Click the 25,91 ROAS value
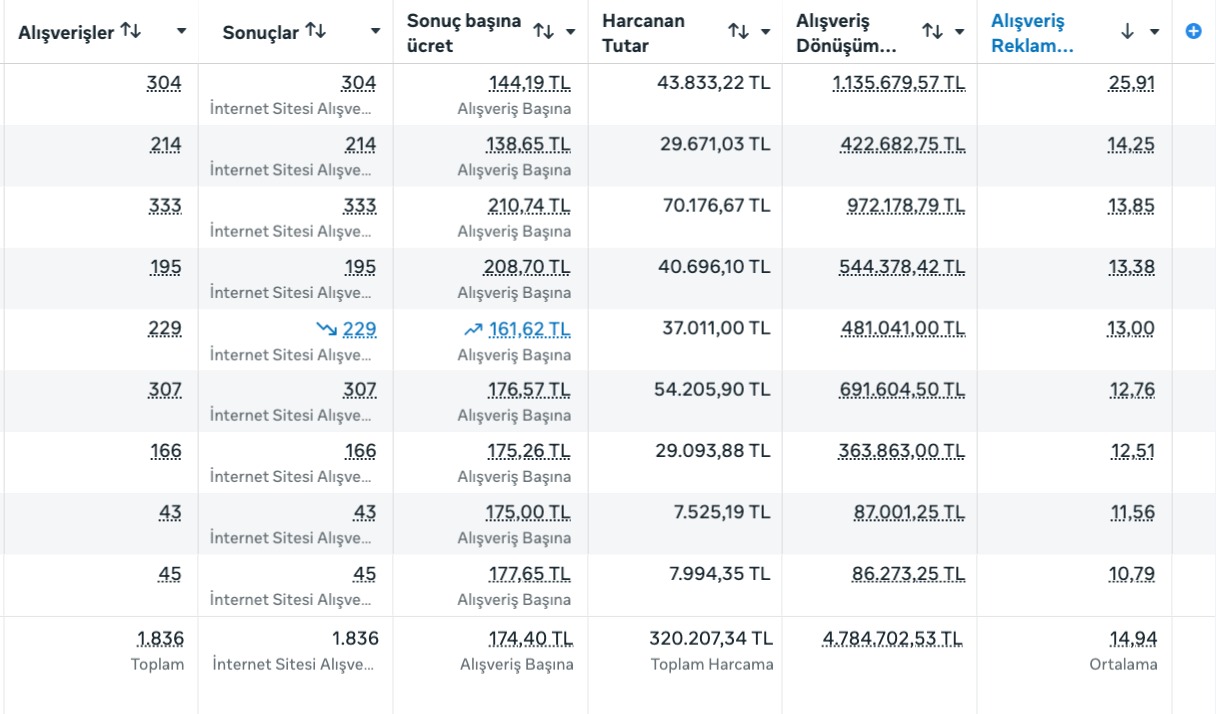 click(1131, 83)
